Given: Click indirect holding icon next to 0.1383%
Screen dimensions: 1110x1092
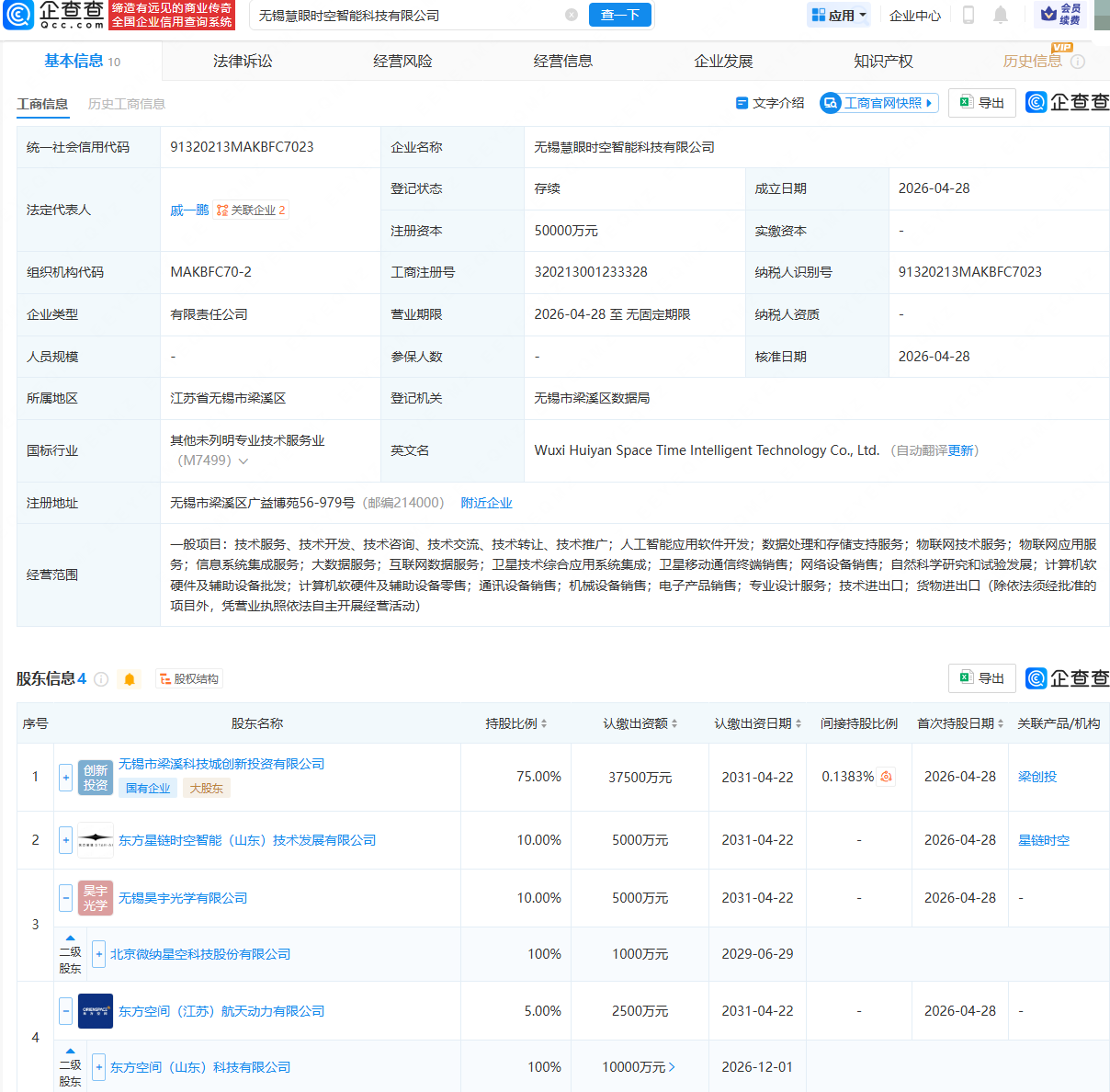Looking at the screenshot, I should click(x=886, y=777).
